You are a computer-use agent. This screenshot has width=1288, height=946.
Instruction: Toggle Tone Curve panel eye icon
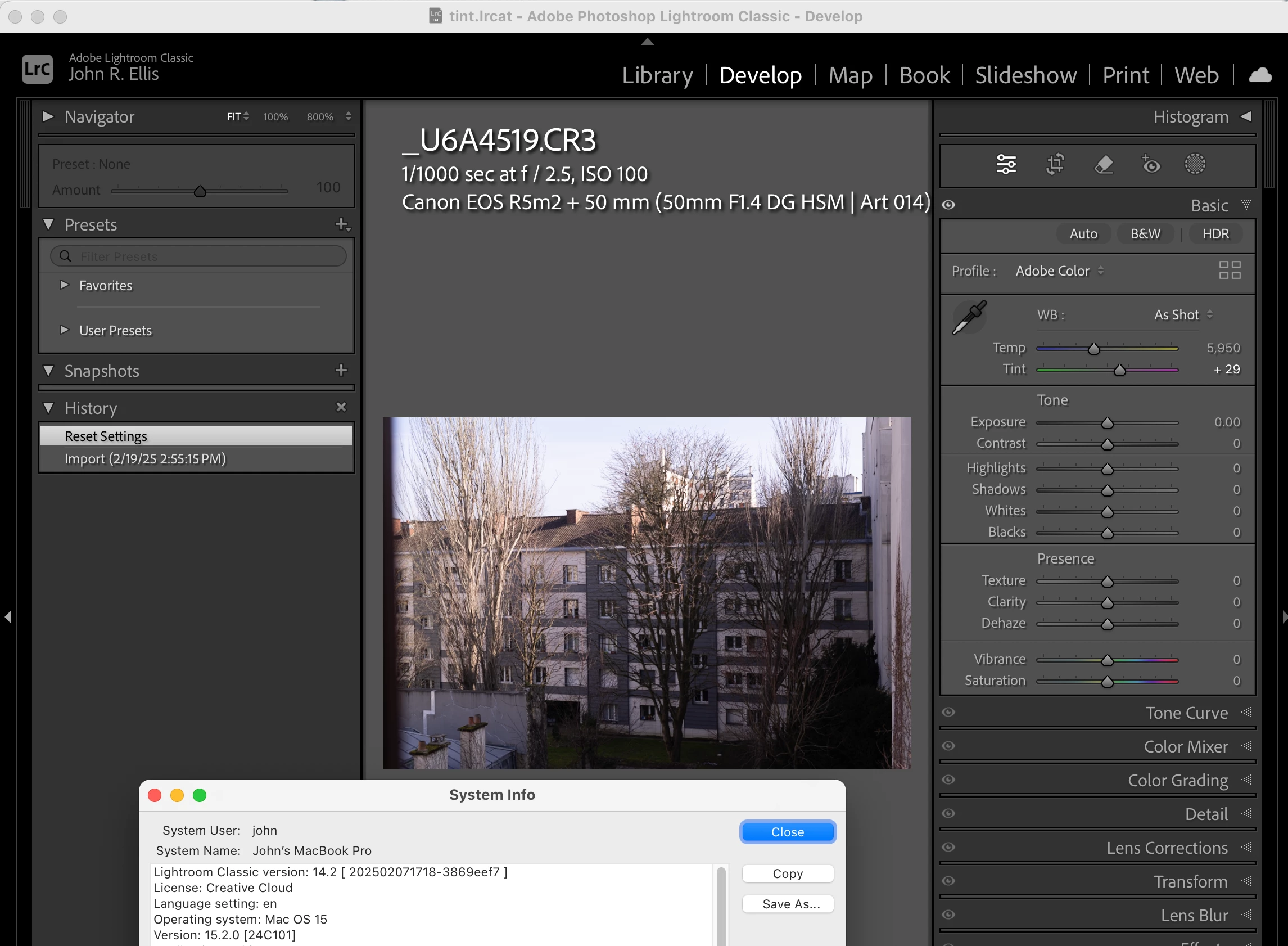tap(948, 713)
